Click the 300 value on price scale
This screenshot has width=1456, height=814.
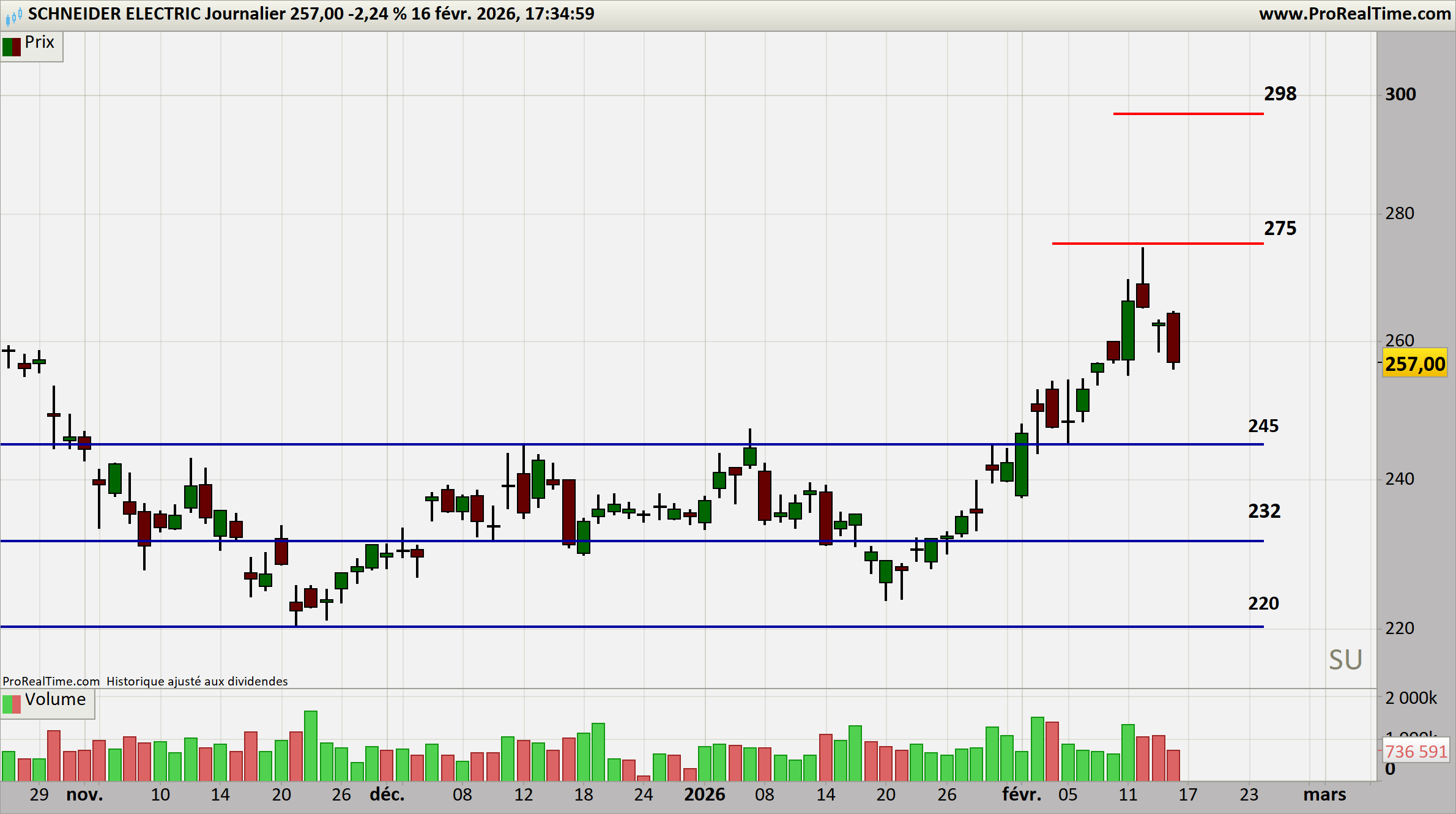point(1400,94)
